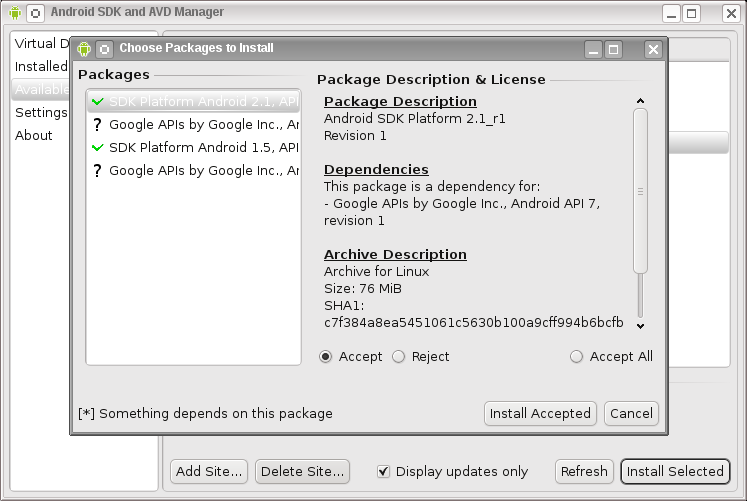
Task: Select SDK Platform Android 1.5 package row
Action: click(193, 148)
